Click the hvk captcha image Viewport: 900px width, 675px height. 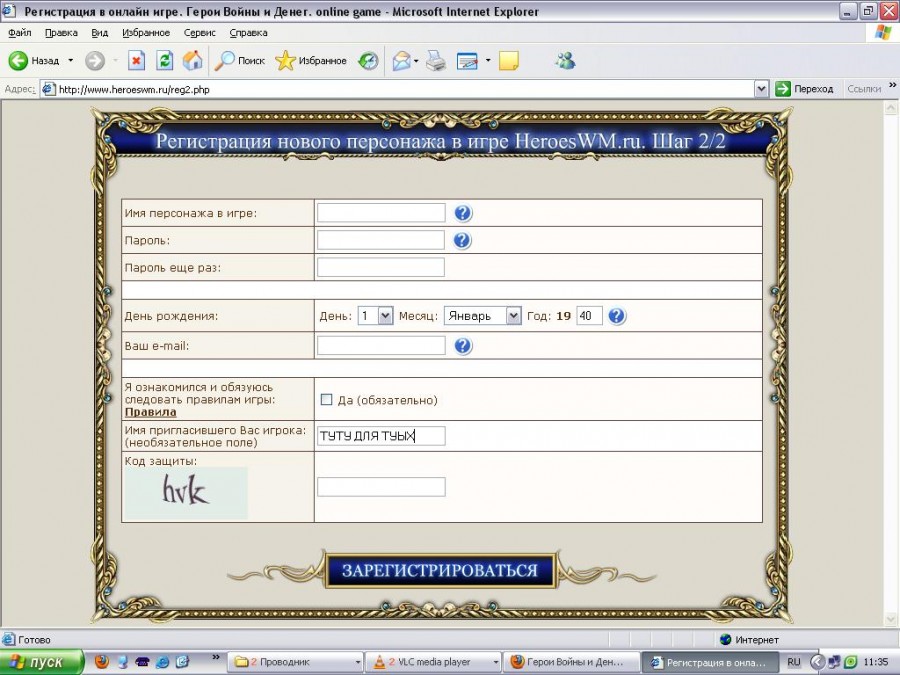click(x=186, y=493)
